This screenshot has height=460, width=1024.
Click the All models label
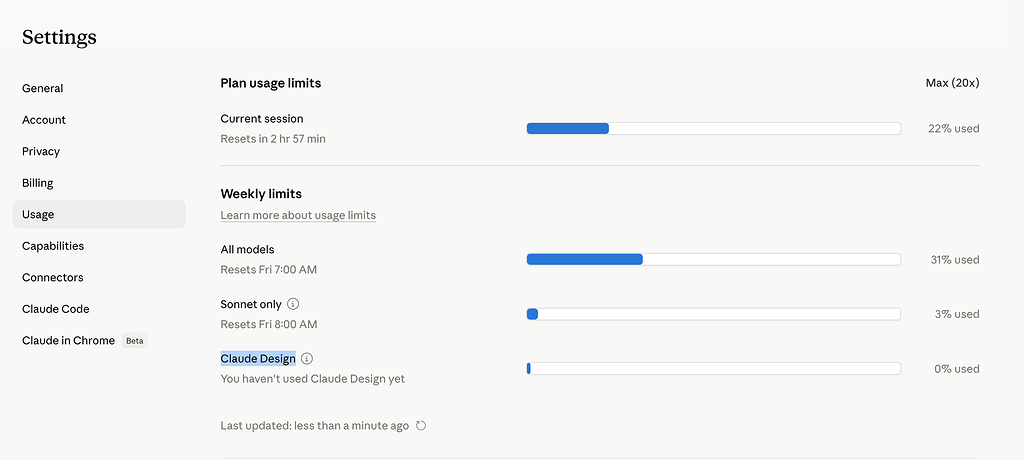247,249
